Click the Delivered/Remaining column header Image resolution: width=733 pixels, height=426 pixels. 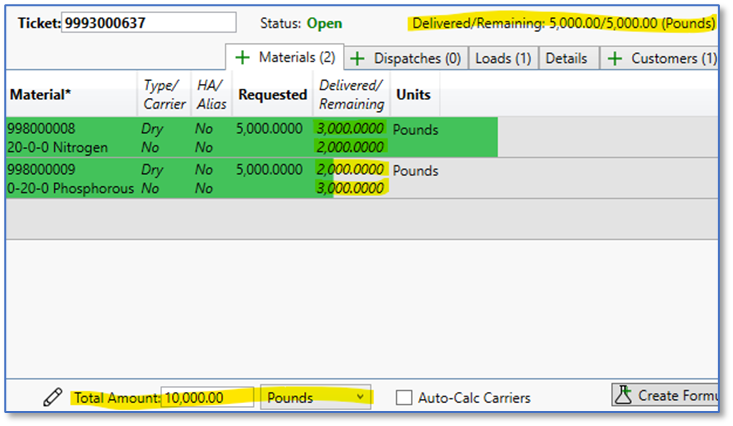pos(351,95)
